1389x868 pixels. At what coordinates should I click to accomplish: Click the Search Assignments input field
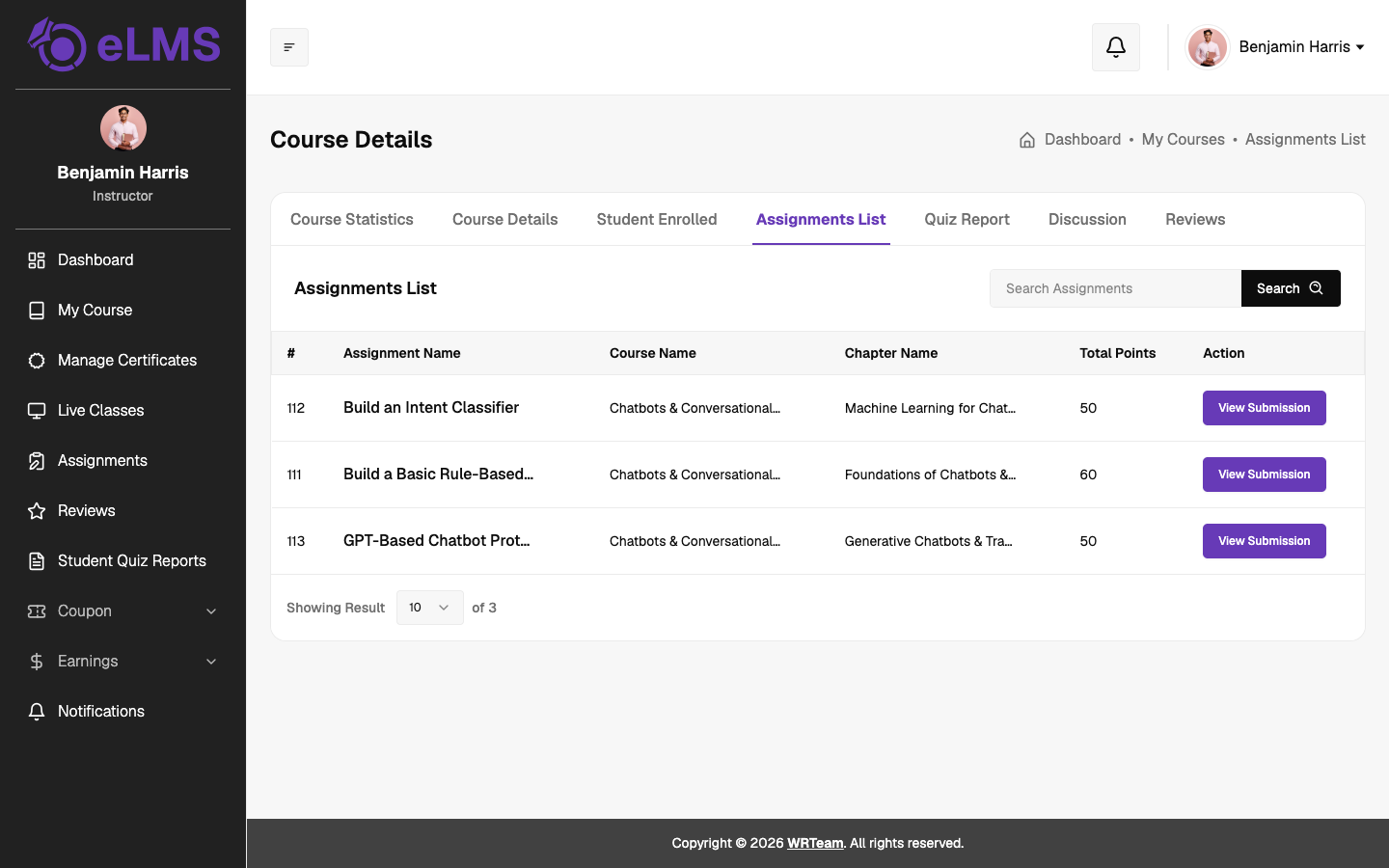tap(1115, 288)
